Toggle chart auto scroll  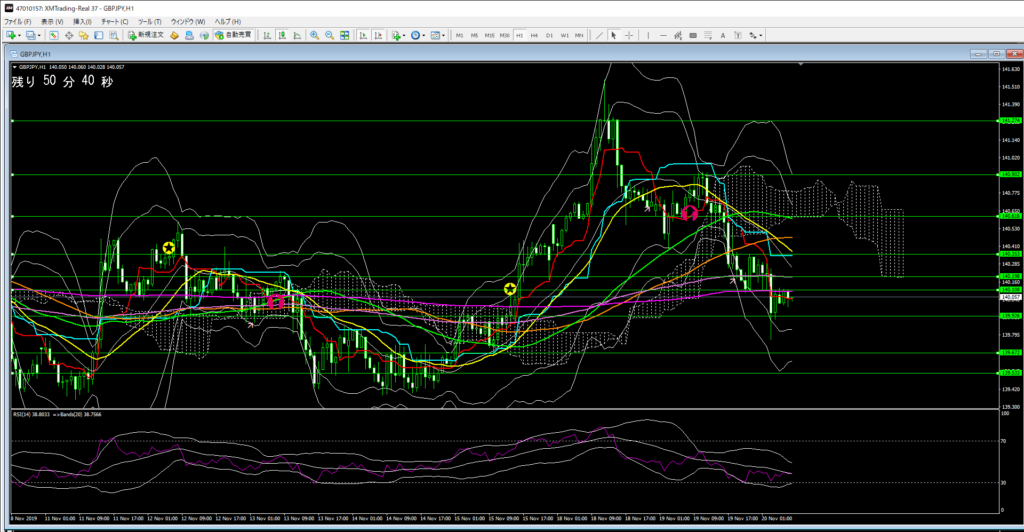coord(363,35)
